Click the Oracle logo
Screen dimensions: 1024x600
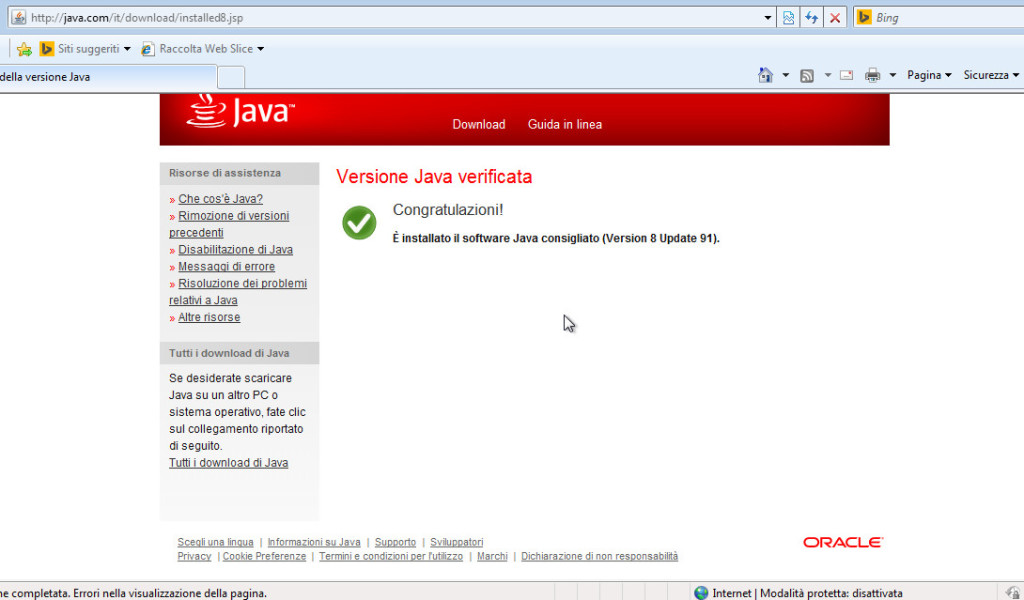(x=842, y=542)
